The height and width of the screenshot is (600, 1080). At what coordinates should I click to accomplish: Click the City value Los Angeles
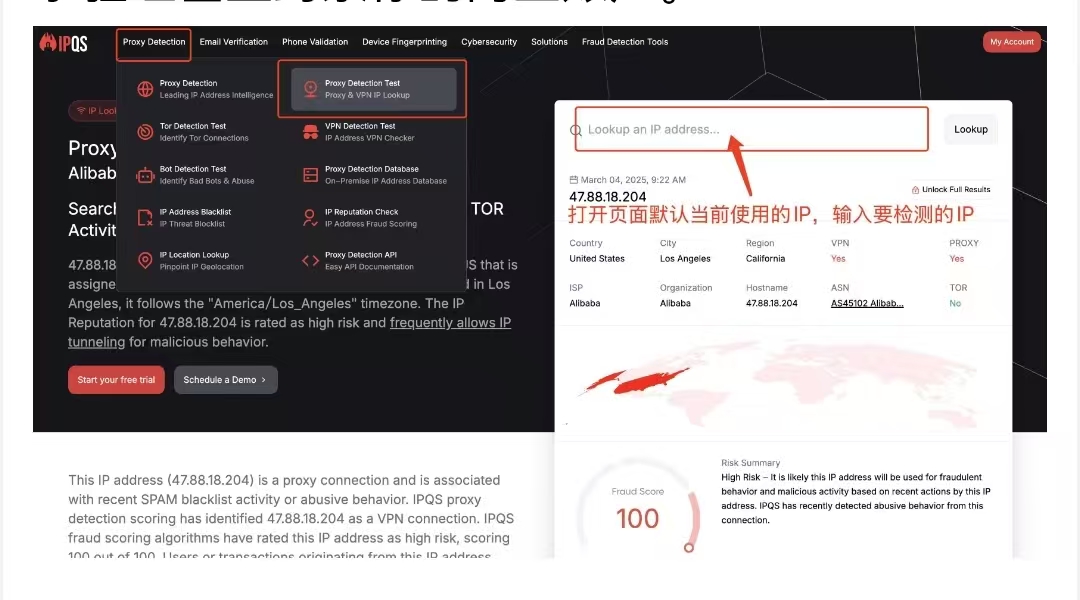(685, 259)
